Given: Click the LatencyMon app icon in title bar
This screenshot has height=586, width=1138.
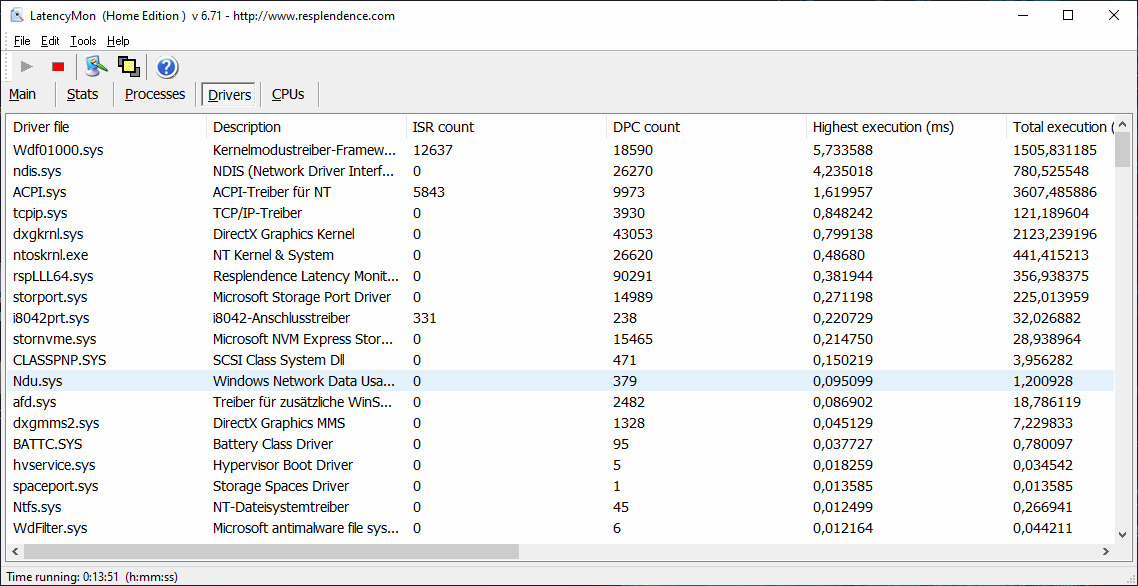Looking at the screenshot, I should tap(16, 15).
